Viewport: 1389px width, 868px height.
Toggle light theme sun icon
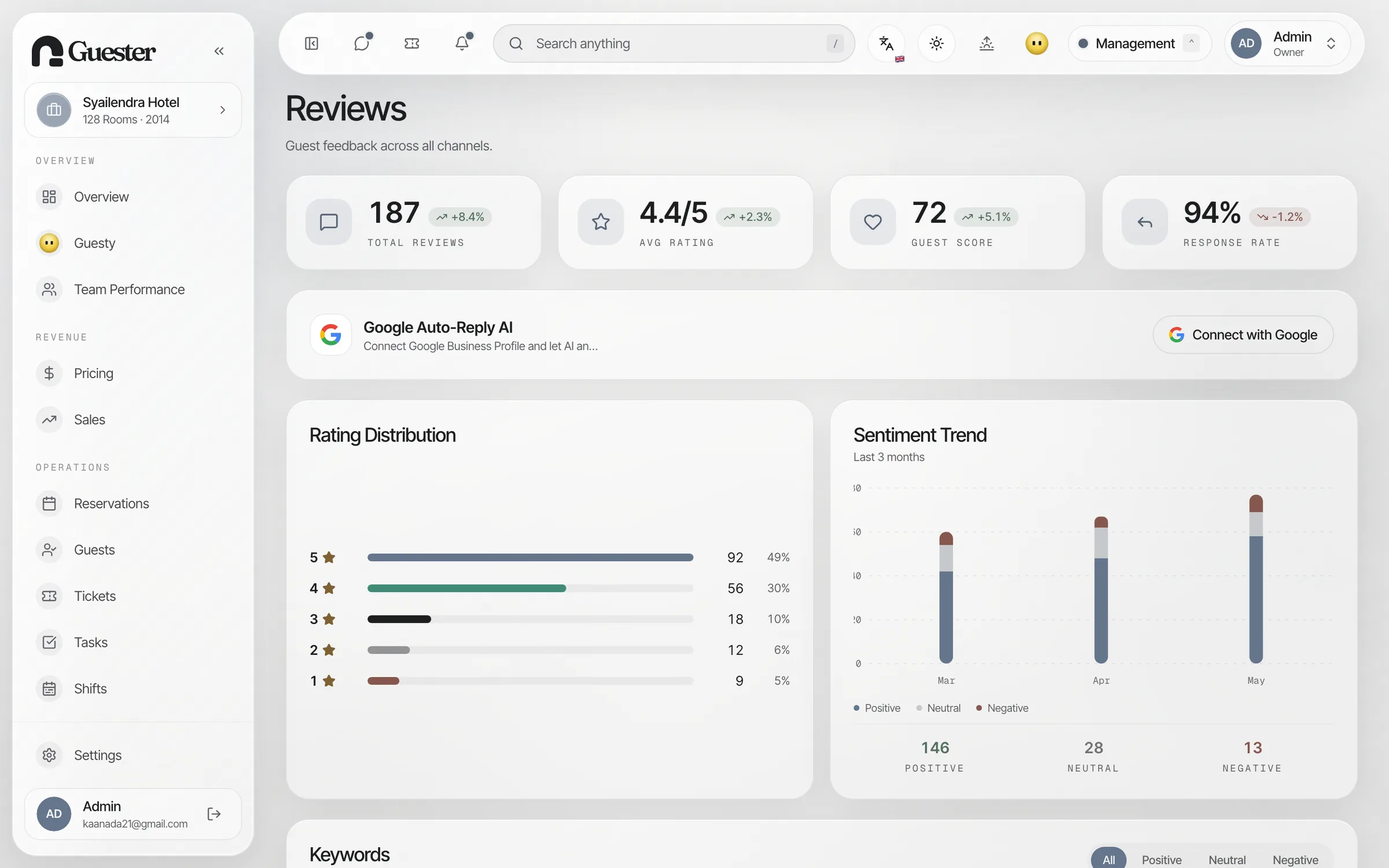[936, 43]
